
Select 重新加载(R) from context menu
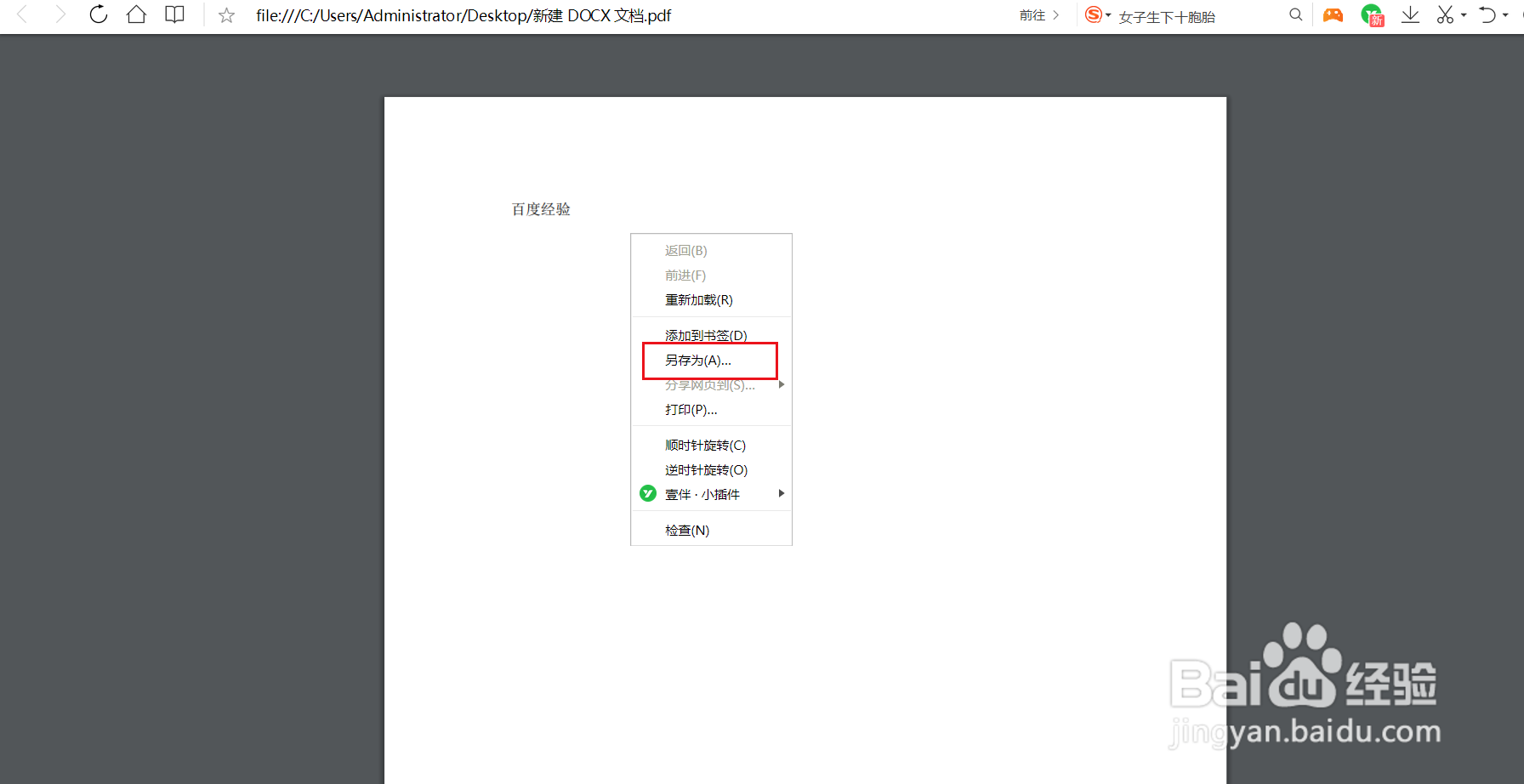[x=711, y=299]
